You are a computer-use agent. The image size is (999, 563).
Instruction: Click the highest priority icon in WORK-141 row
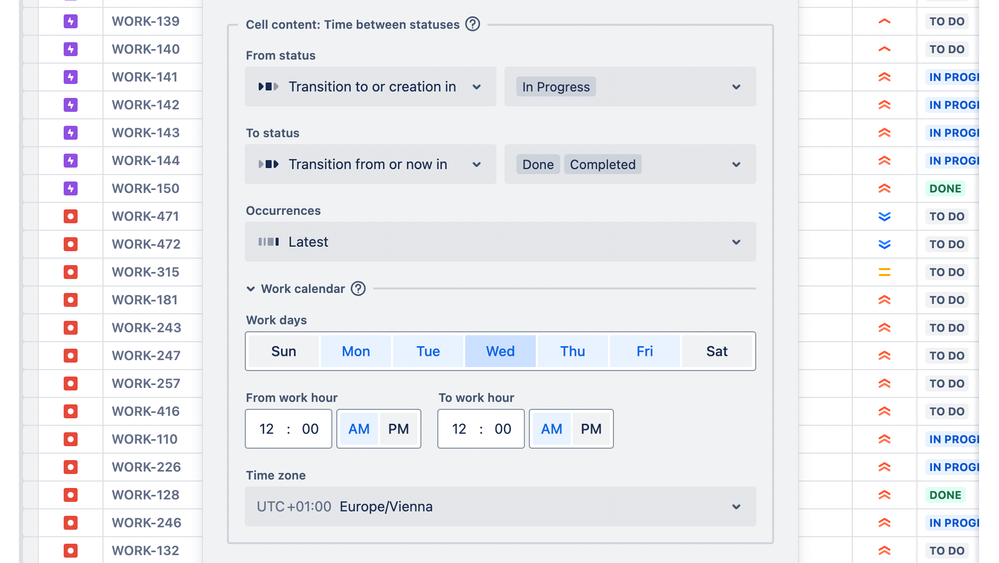(884, 77)
